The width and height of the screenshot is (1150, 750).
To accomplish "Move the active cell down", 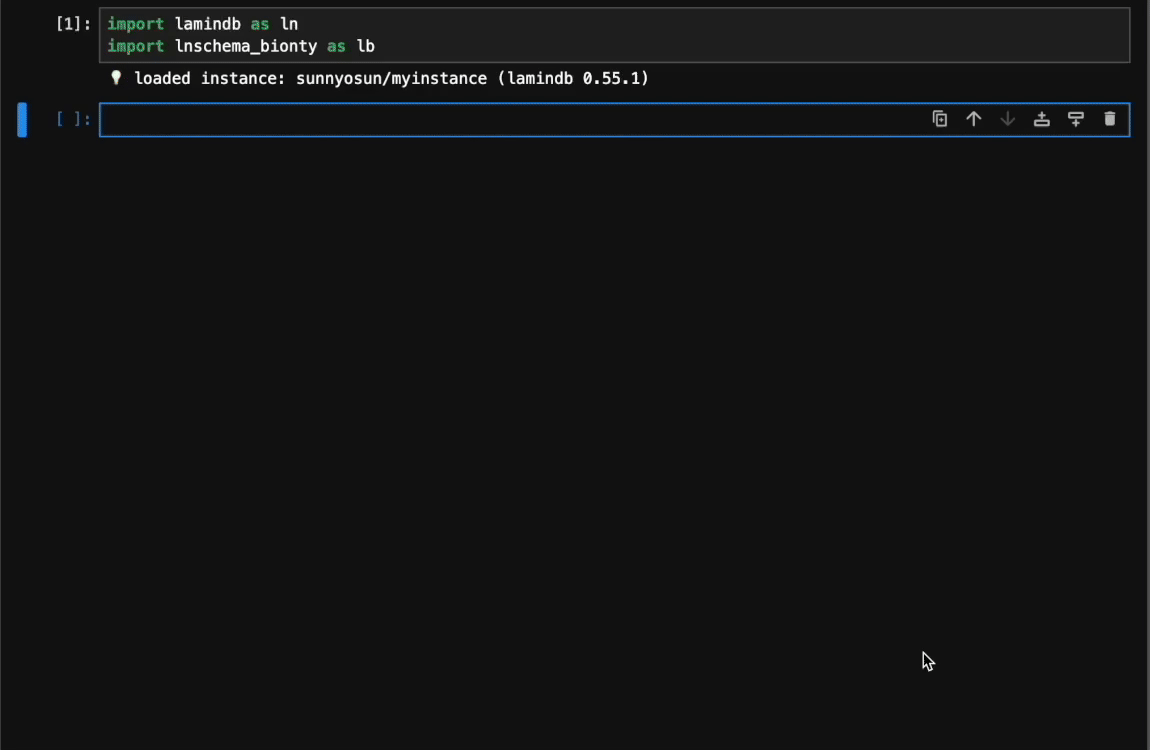I will (1008, 118).
